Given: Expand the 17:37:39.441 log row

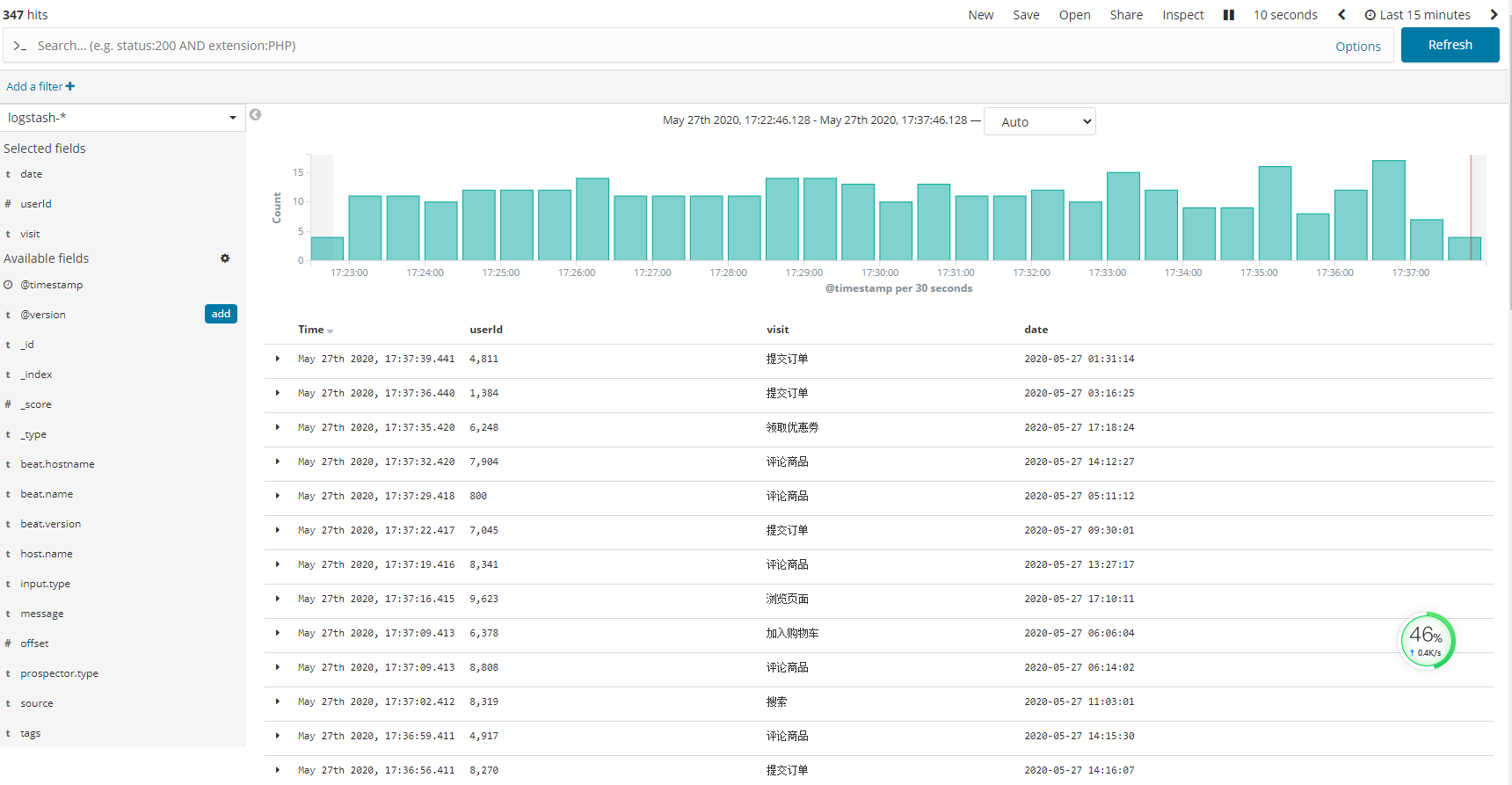Looking at the screenshot, I should [277, 359].
